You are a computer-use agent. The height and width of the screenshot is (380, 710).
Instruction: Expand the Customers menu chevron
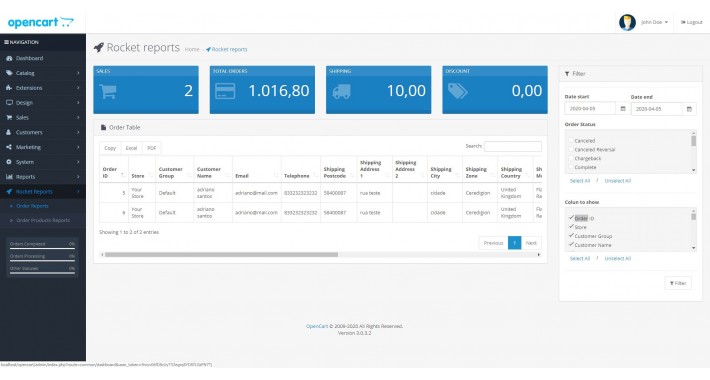78,132
